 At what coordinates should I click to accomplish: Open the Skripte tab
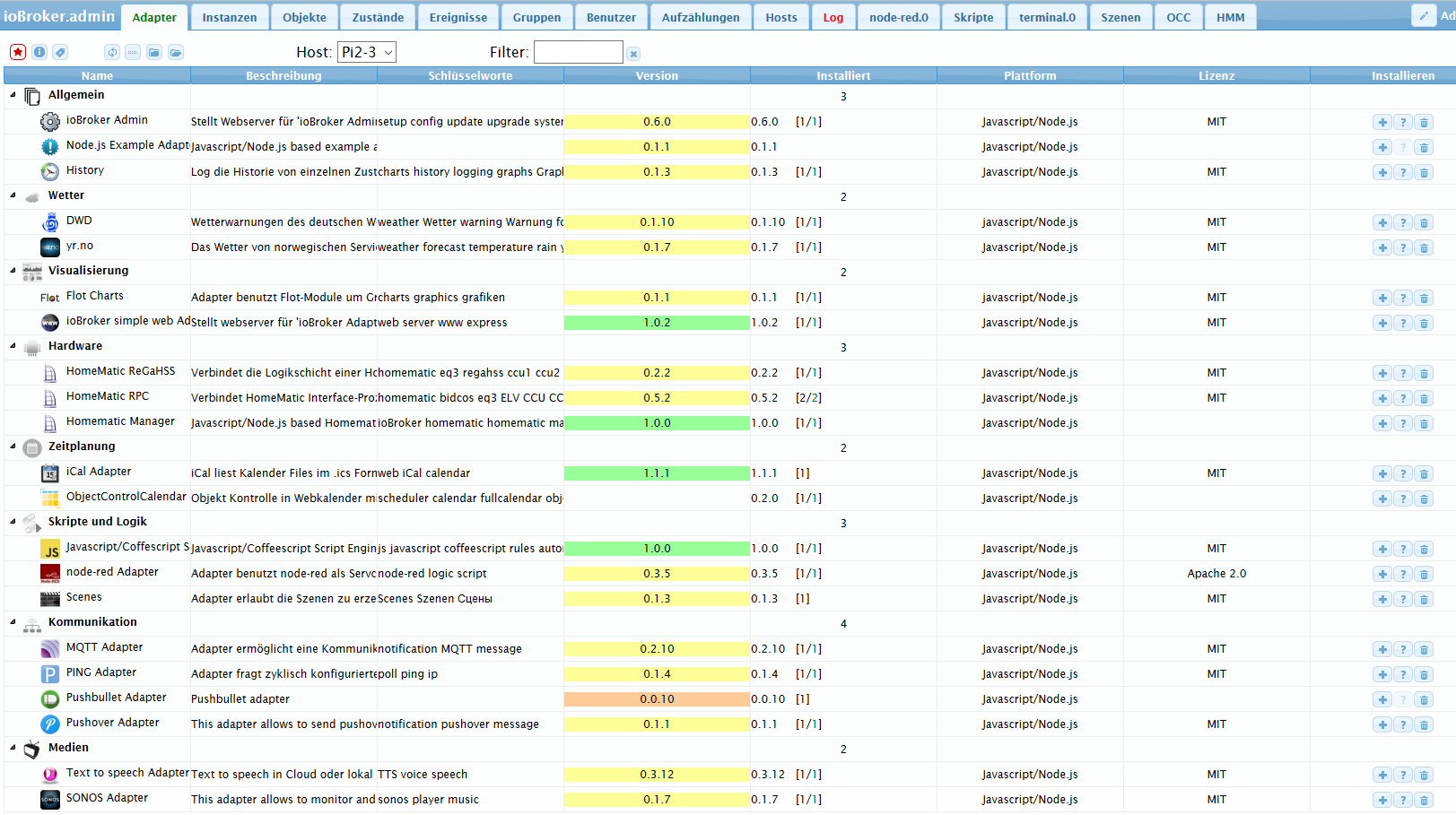pyautogui.click(x=973, y=17)
